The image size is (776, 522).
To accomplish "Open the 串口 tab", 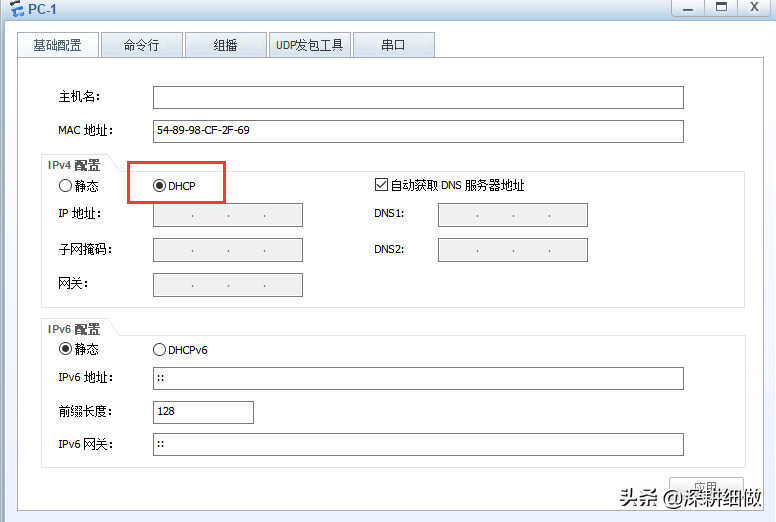I will [394, 45].
